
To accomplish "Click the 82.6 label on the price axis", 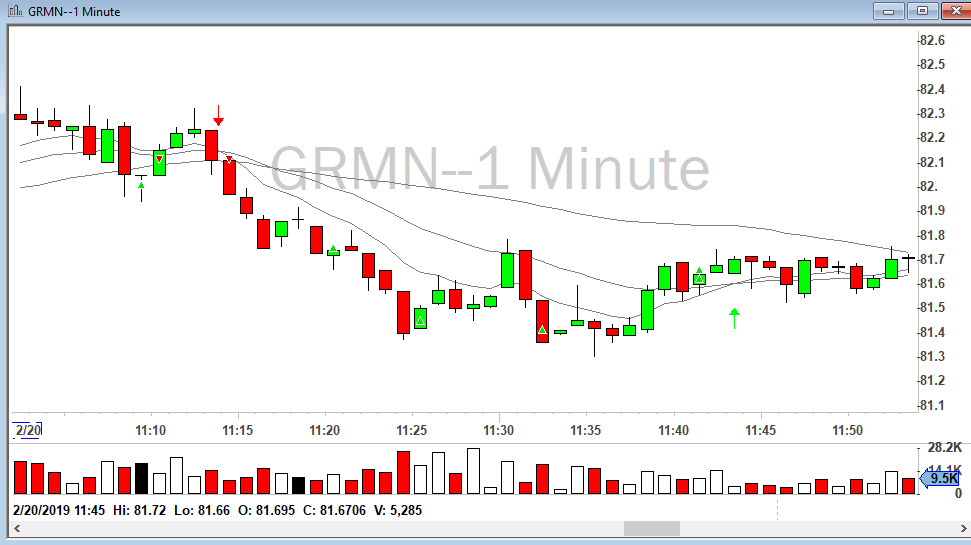I will (932, 40).
